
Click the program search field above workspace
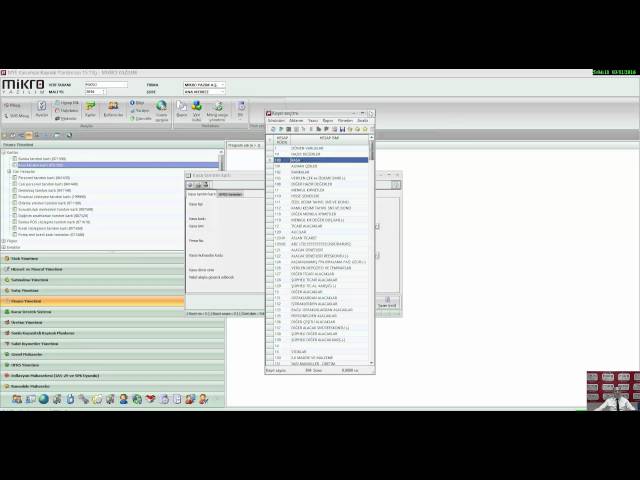pyautogui.click(x=244, y=145)
